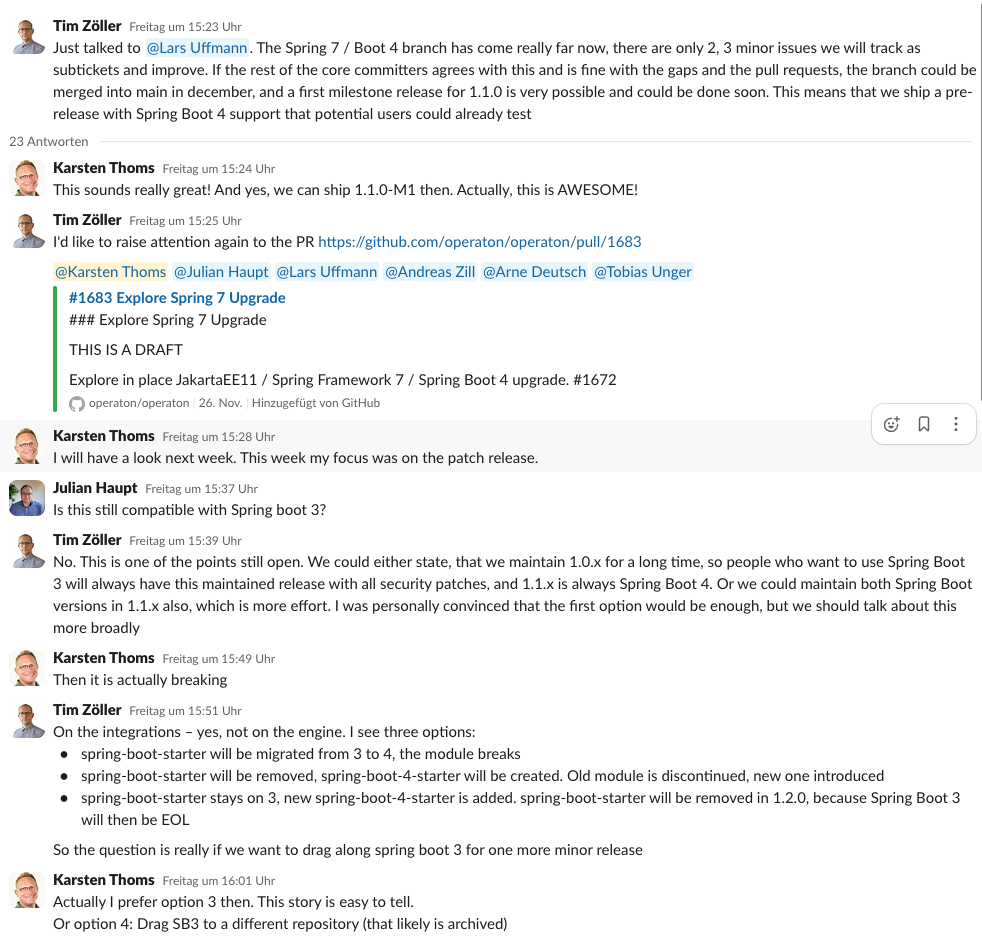Bookmark the hovered message for later
982x940 pixels.
click(924, 424)
